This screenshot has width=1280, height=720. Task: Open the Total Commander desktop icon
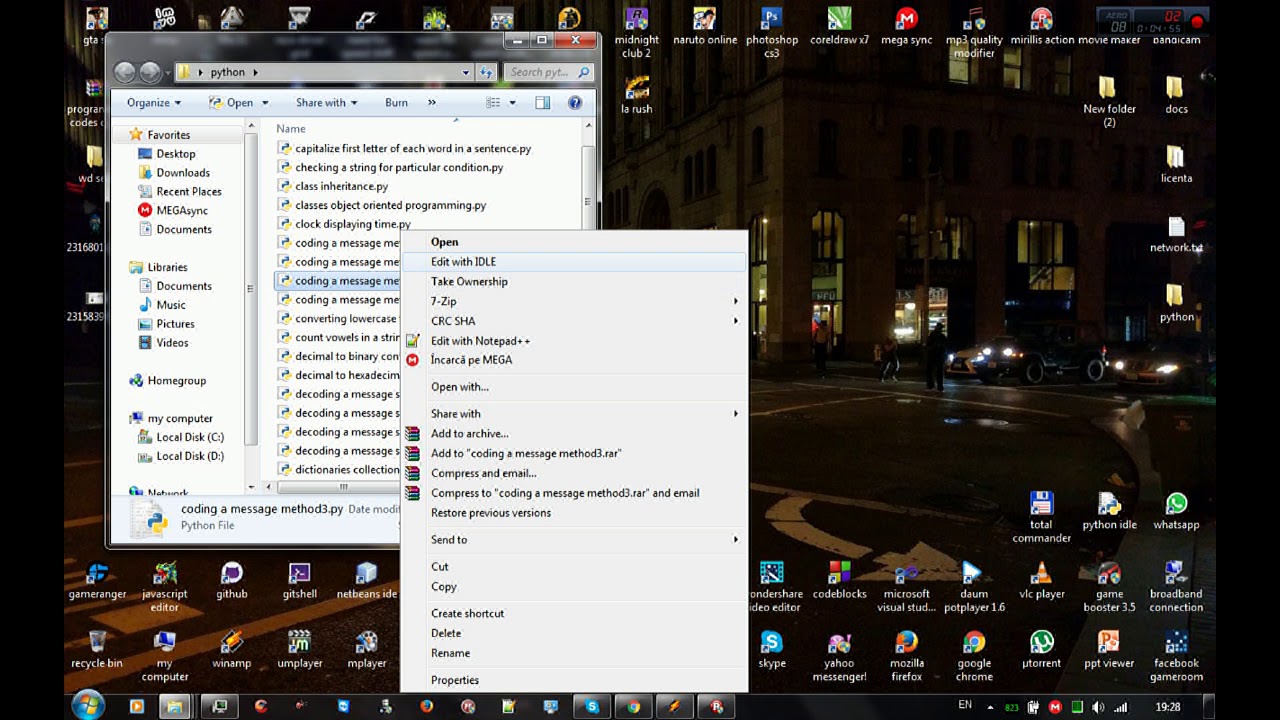1041,505
